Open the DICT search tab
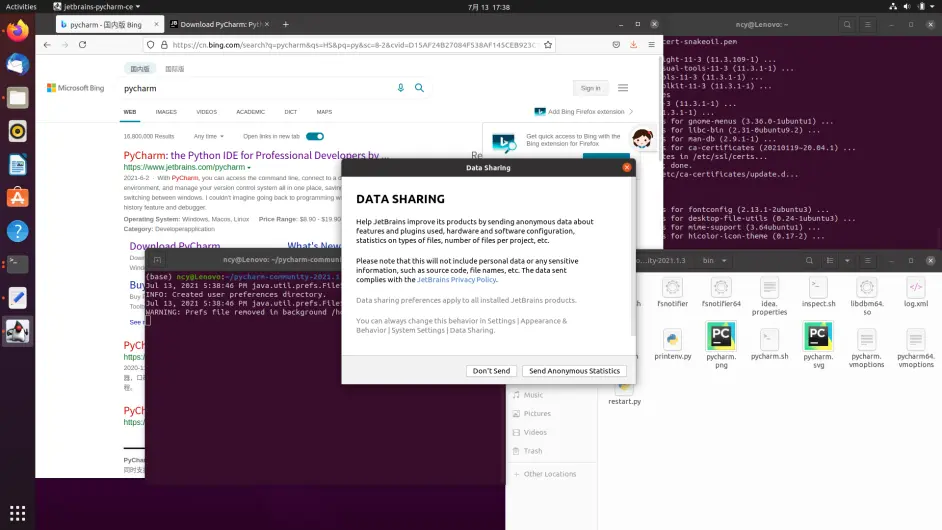The height and width of the screenshot is (530, 942). (x=291, y=112)
